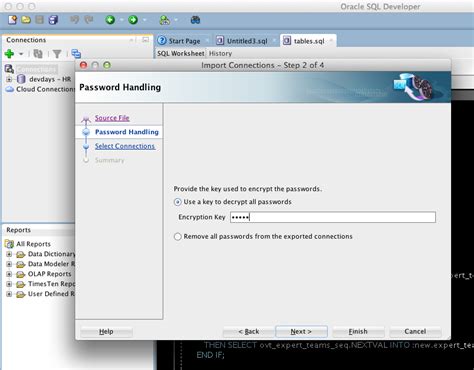Click the OLAP Reports folder icon

coord(21,274)
